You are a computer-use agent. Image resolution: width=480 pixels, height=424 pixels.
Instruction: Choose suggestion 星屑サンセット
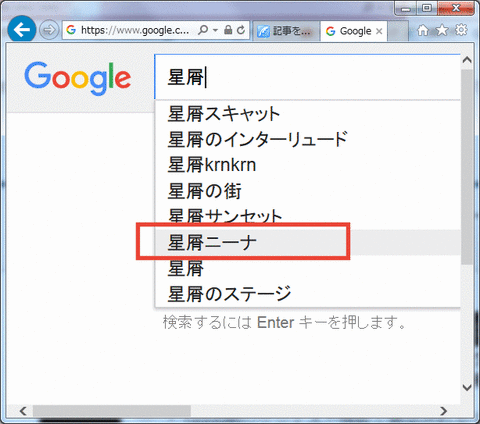(307, 216)
